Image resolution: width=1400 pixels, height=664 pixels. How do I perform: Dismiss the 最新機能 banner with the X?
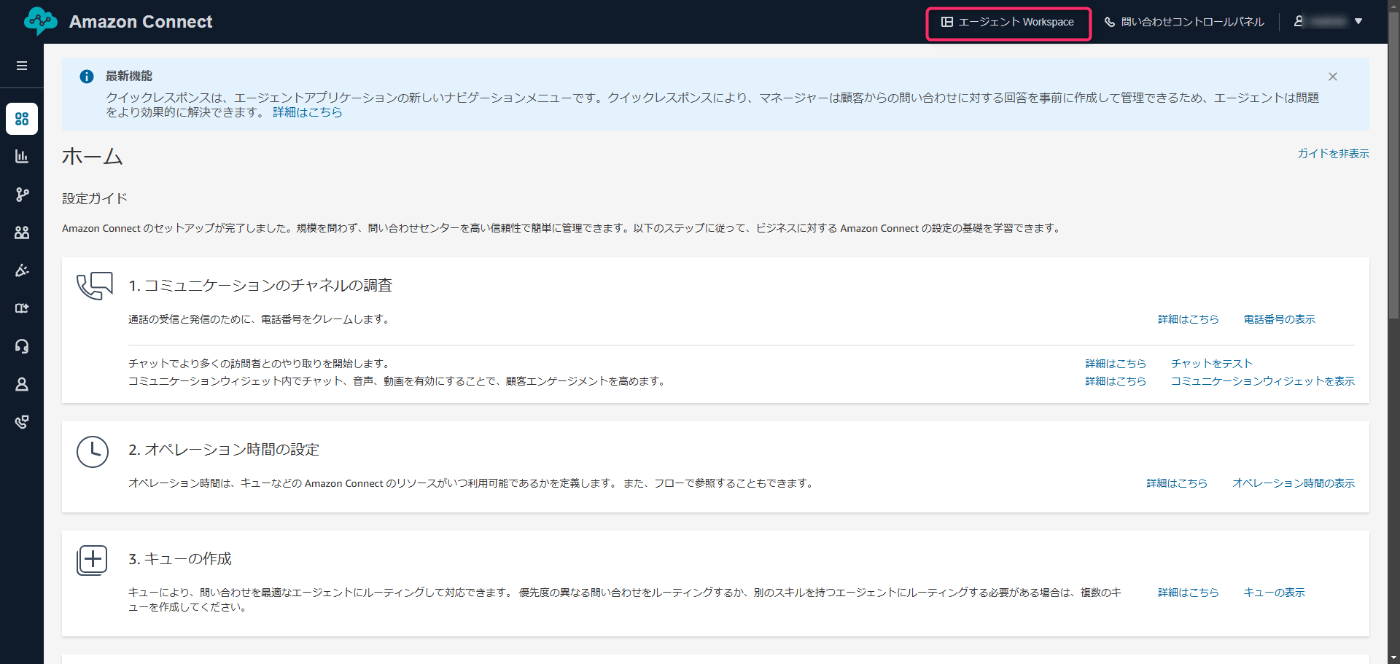[x=1332, y=76]
